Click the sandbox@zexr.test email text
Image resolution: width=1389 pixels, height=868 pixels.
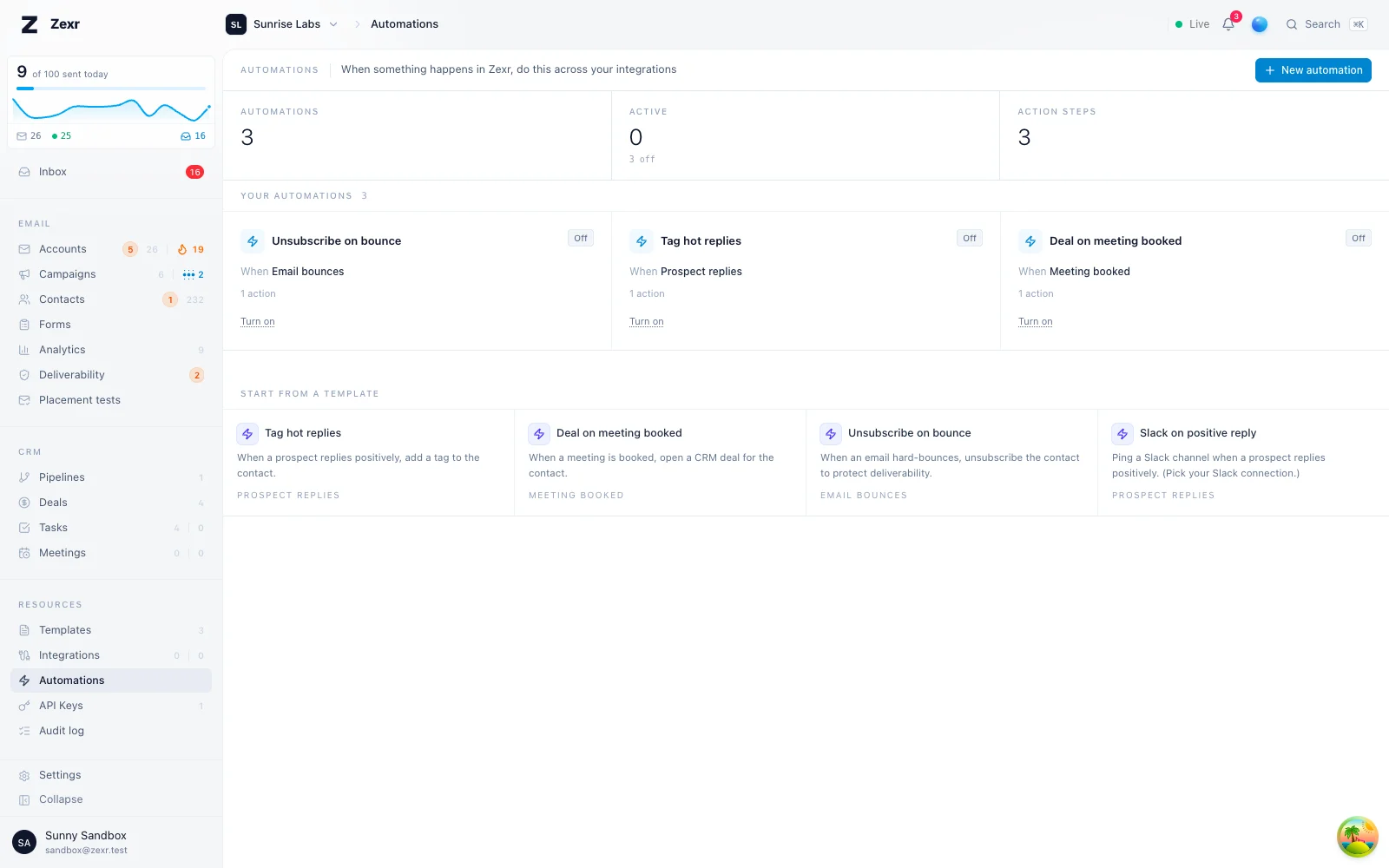[86, 851]
